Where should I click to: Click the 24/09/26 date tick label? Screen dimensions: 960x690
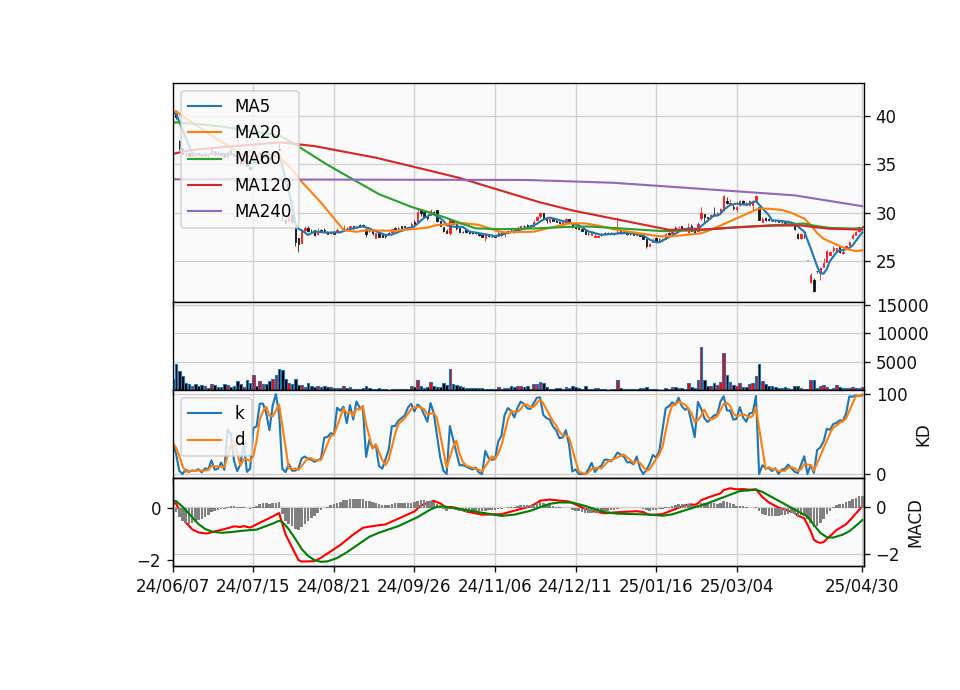(414, 587)
